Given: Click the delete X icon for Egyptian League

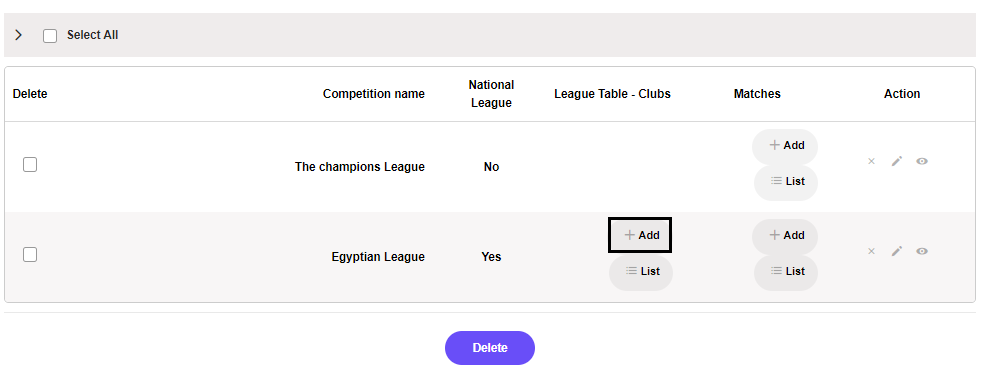Looking at the screenshot, I should (871, 251).
